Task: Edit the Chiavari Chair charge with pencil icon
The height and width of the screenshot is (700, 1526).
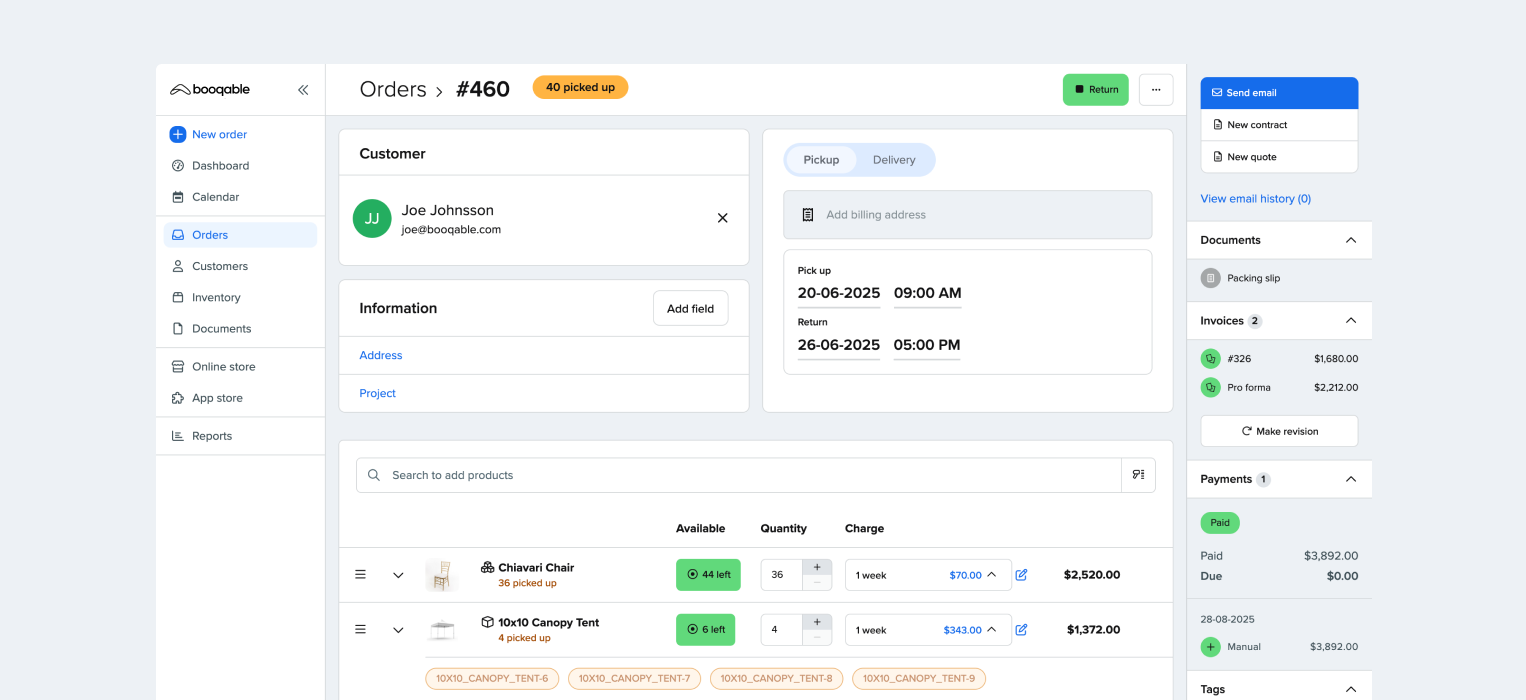Action: click(1021, 575)
